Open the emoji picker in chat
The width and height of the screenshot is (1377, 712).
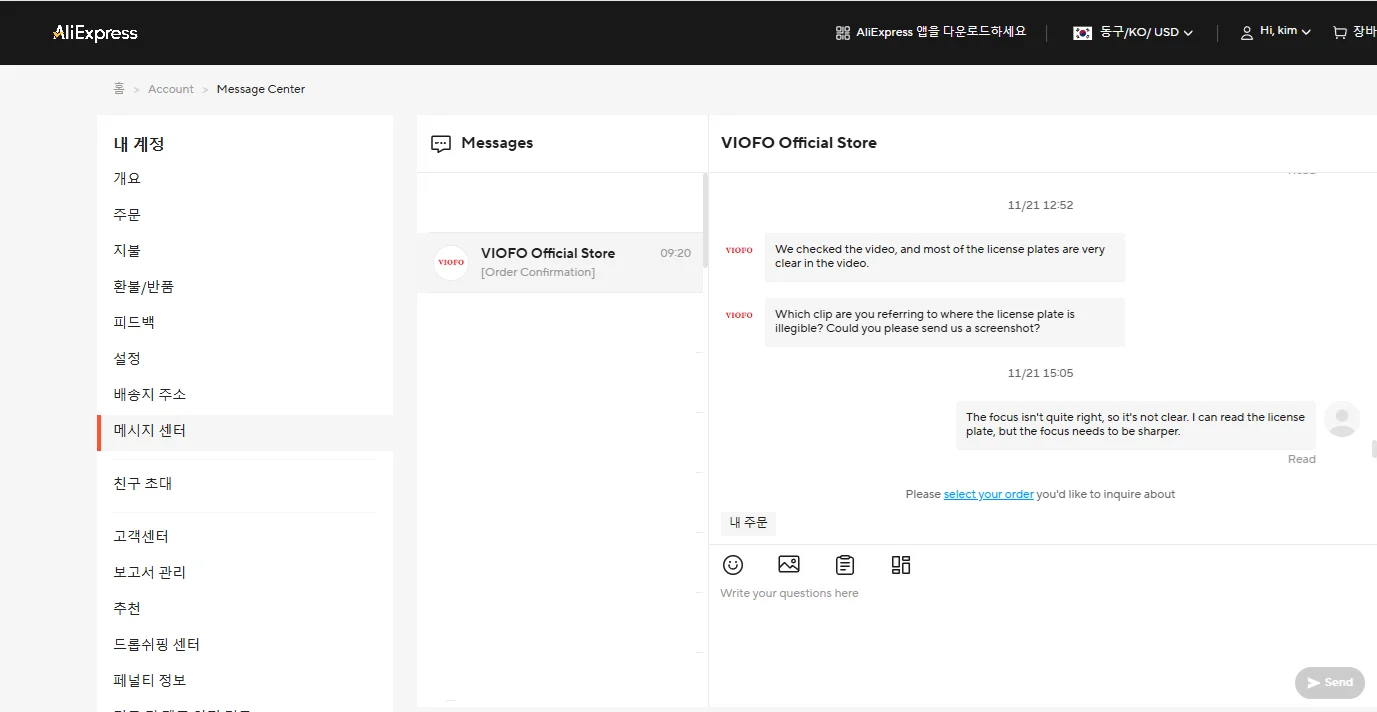click(733, 565)
